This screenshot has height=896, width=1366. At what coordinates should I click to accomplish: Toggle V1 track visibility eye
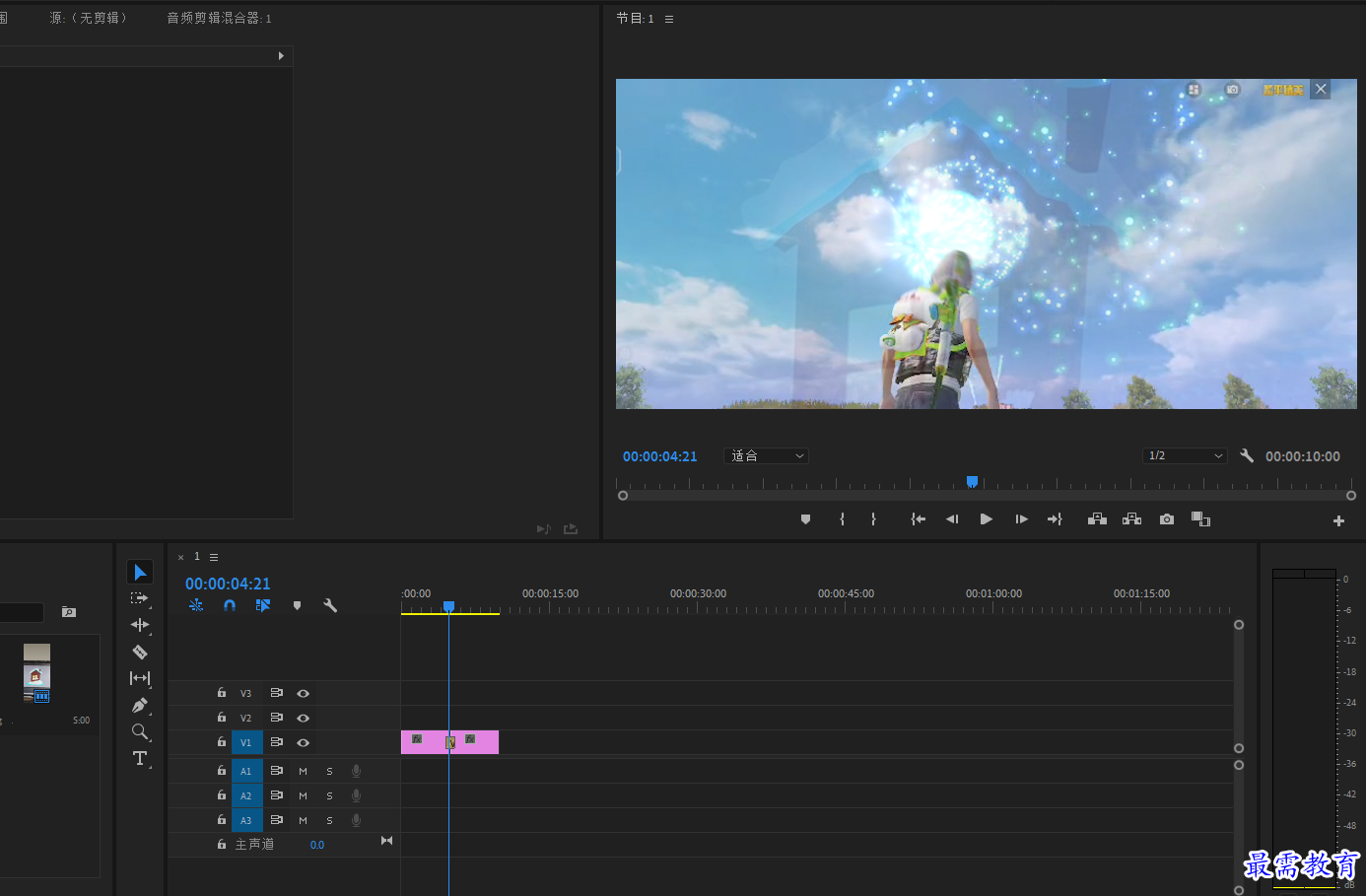coord(304,743)
